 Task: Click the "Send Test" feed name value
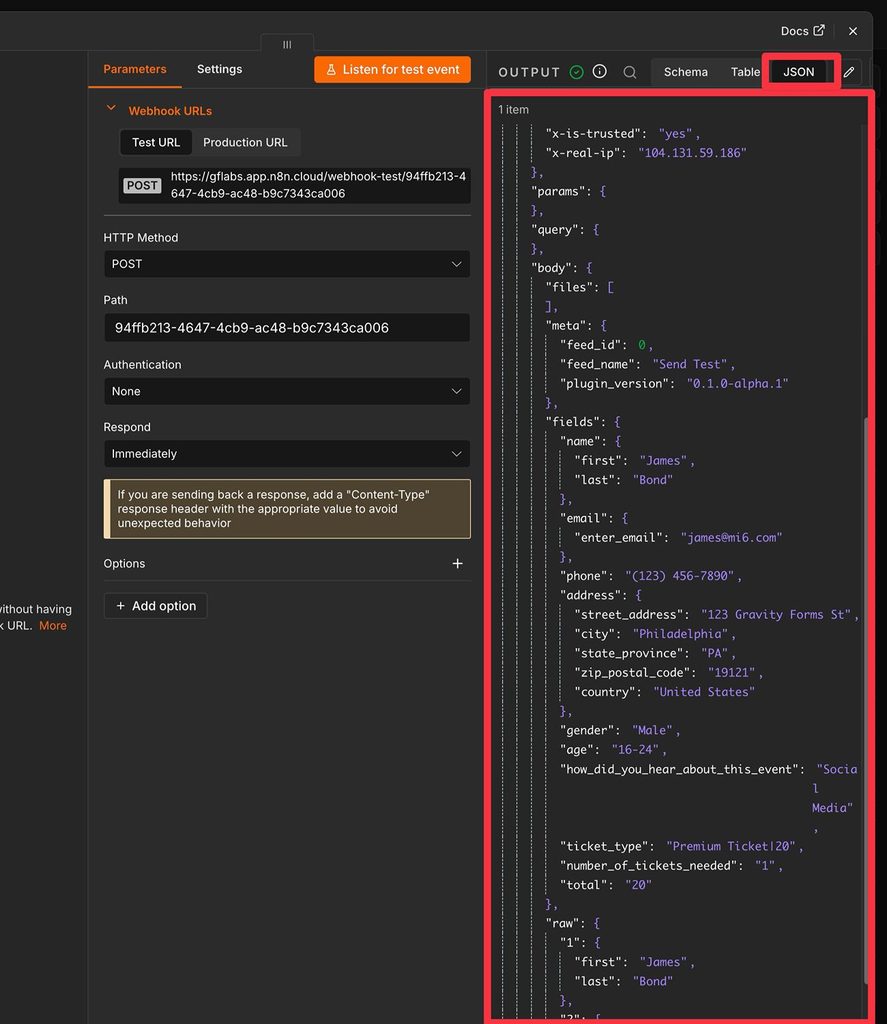(689, 364)
